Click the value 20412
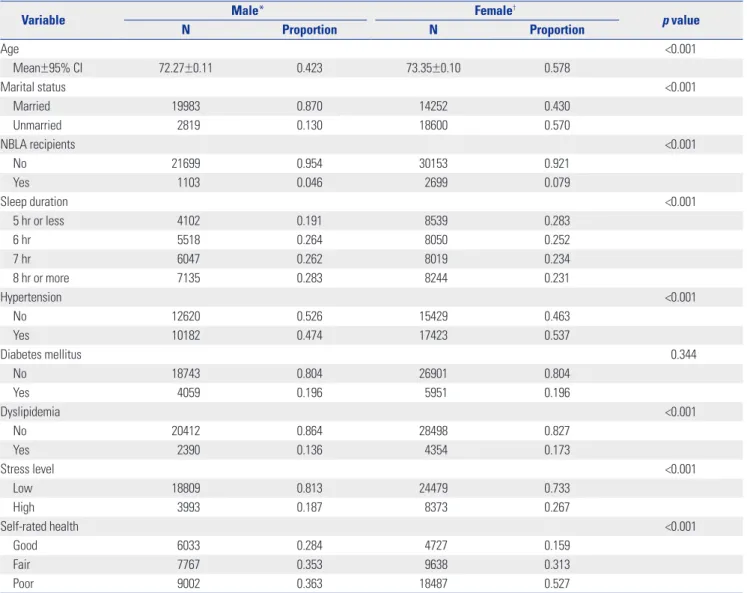Image resolution: width=747 pixels, height=593 pixels. coord(186,431)
